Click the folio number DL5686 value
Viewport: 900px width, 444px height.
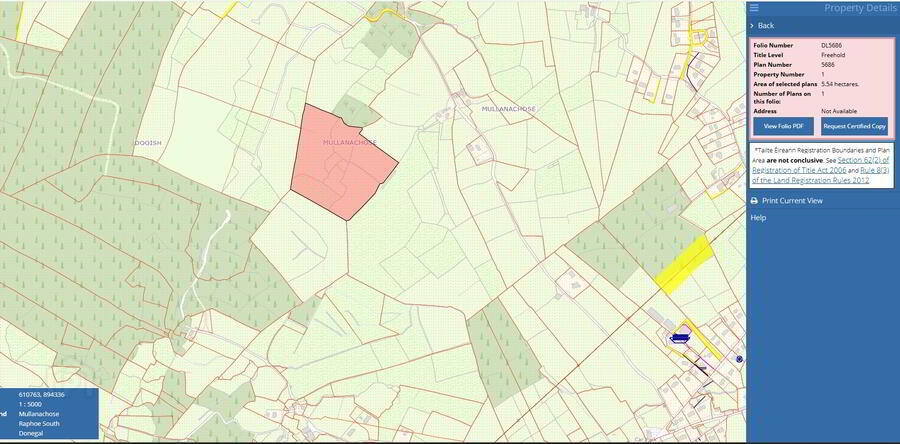point(831,45)
